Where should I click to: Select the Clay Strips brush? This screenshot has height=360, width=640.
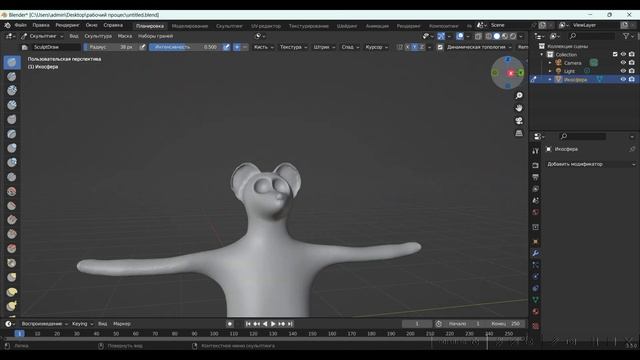12,105
